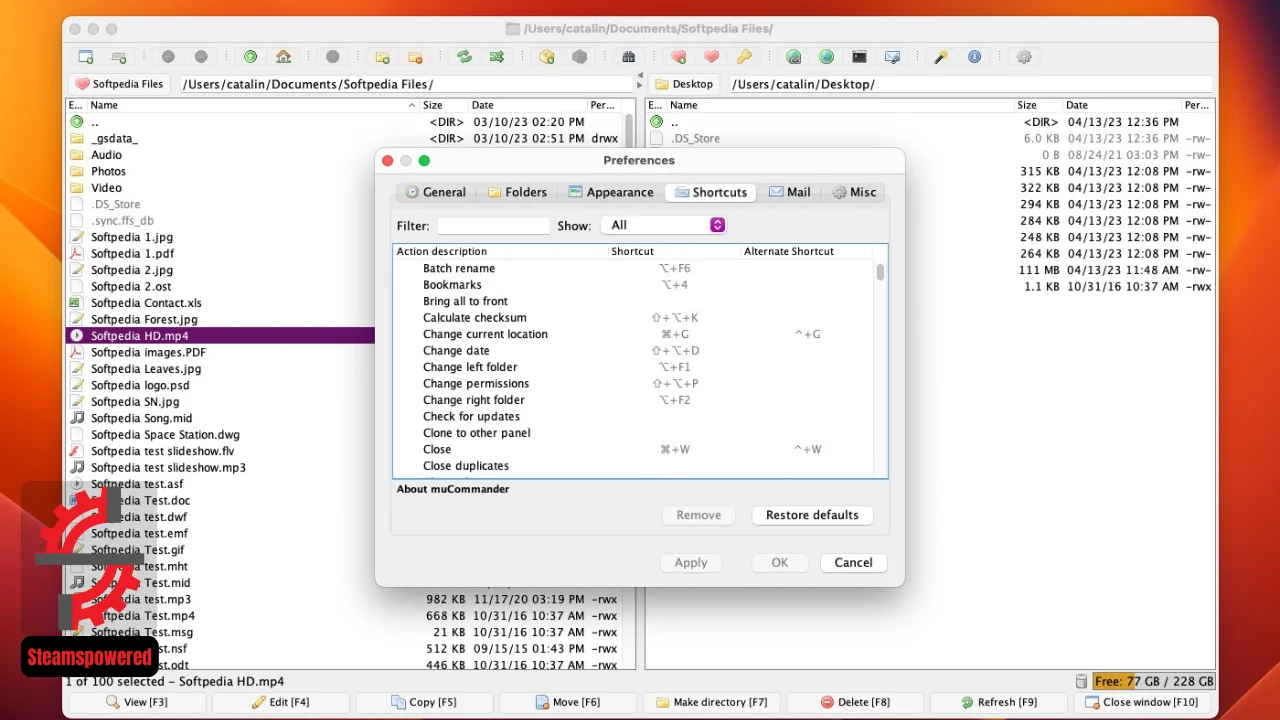Click Cancel in Preferences dialog
1280x720 pixels.
pyautogui.click(x=853, y=563)
